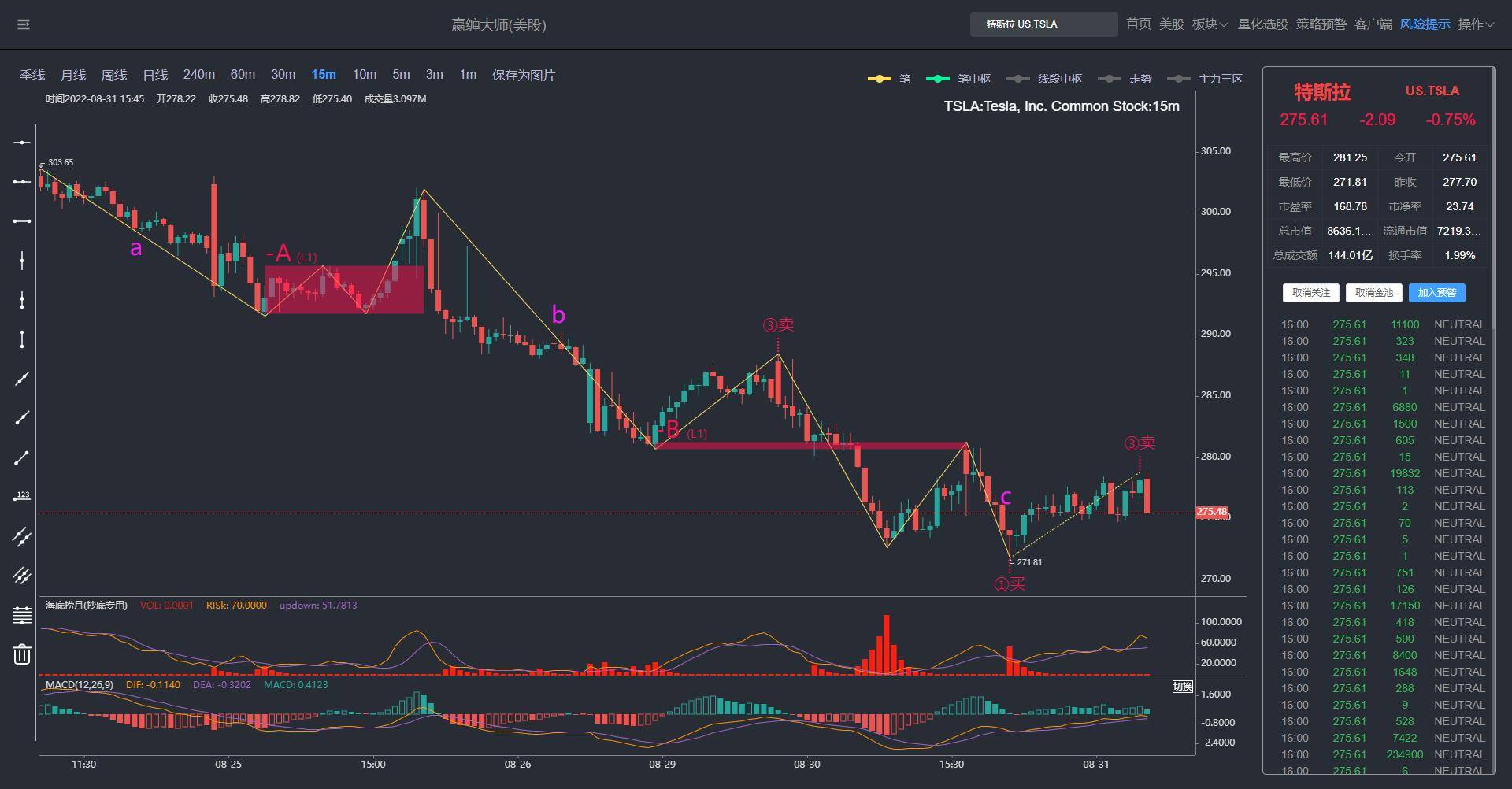Switch to the 10m timeframe
The width and height of the screenshot is (1512, 789).
(x=365, y=75)
